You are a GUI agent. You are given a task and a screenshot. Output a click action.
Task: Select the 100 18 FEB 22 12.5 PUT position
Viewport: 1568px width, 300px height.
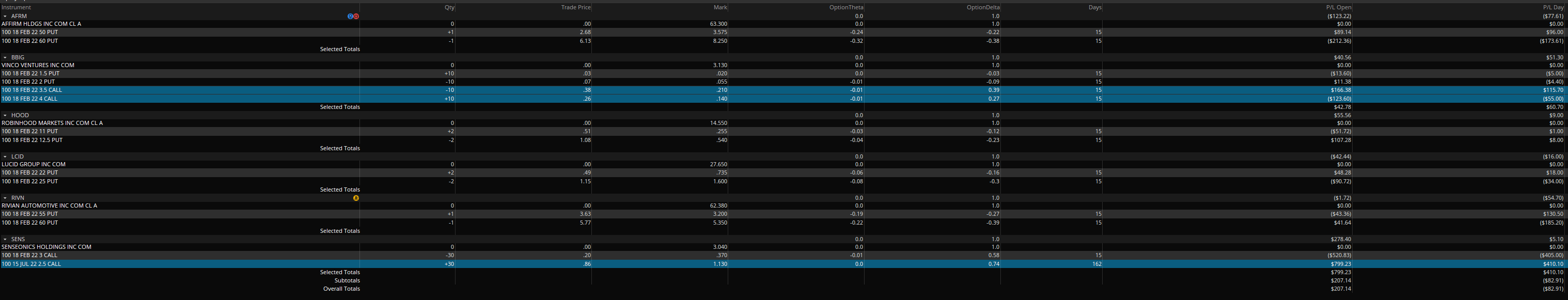pos(784,140)
